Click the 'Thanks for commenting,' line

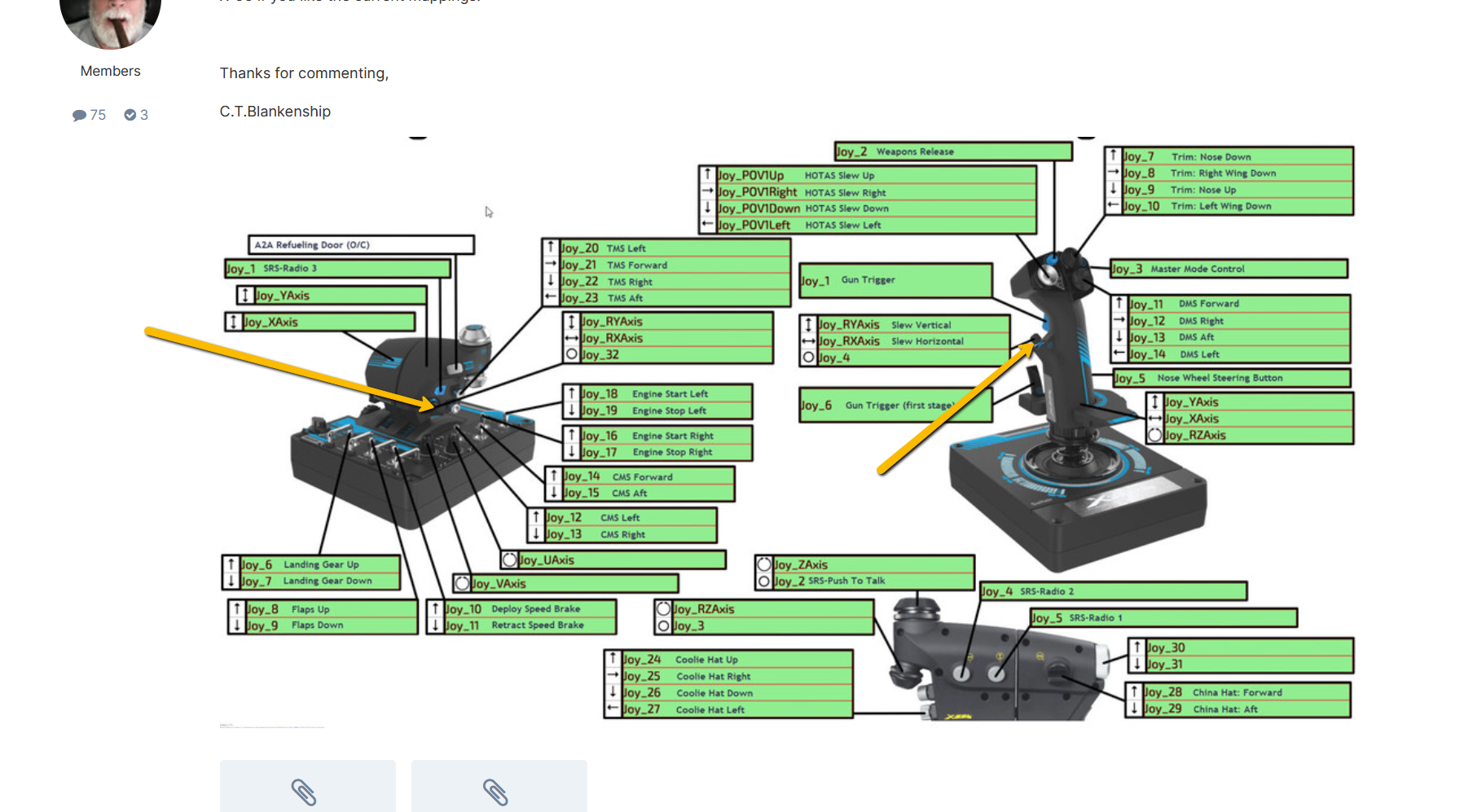point(304,73)
